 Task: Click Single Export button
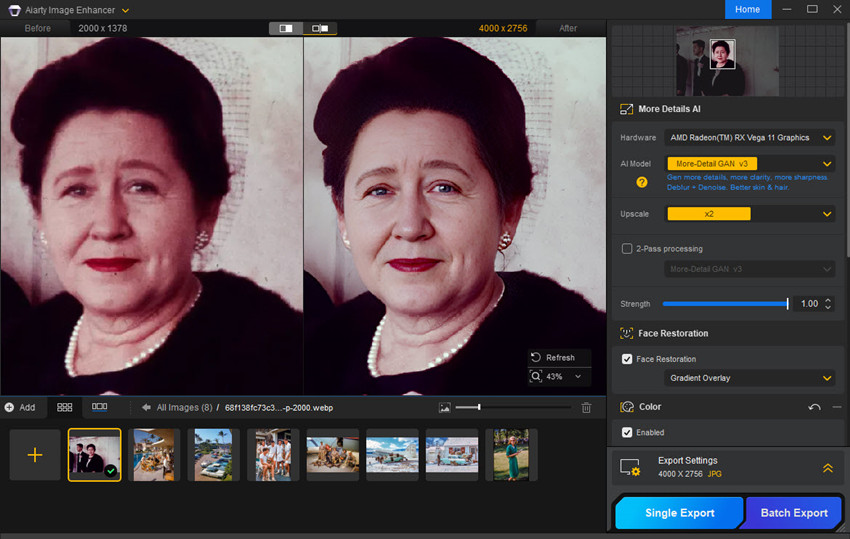click(679, 513)
